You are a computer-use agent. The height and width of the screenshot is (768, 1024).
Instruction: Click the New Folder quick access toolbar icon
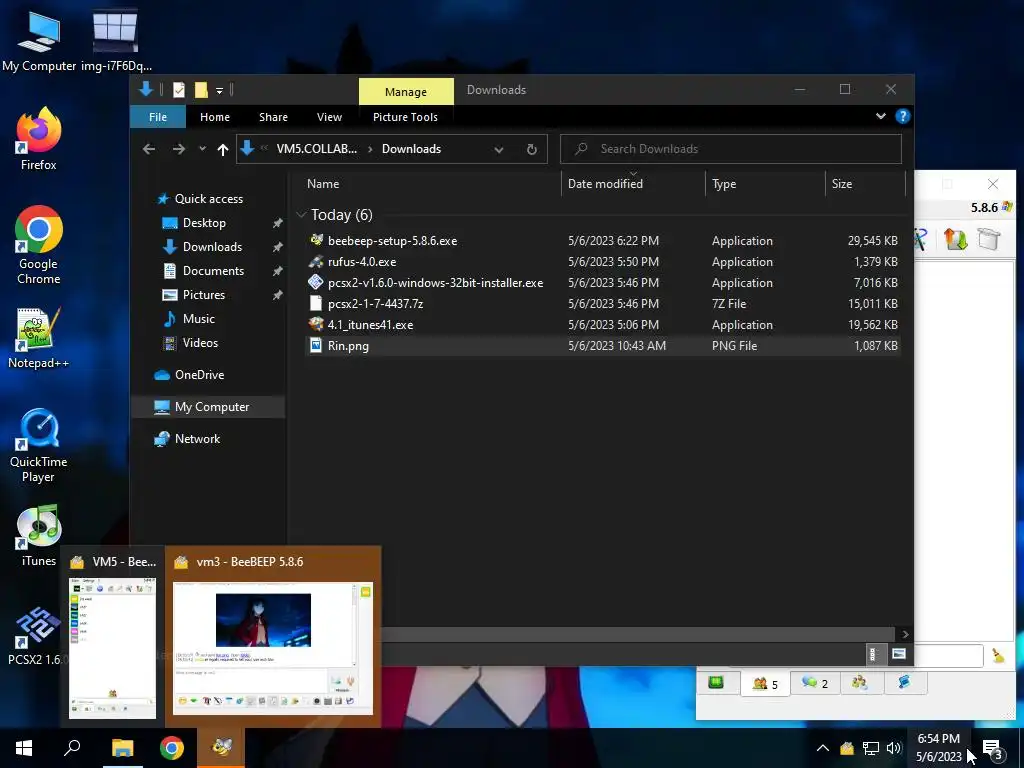coord(201,89)
